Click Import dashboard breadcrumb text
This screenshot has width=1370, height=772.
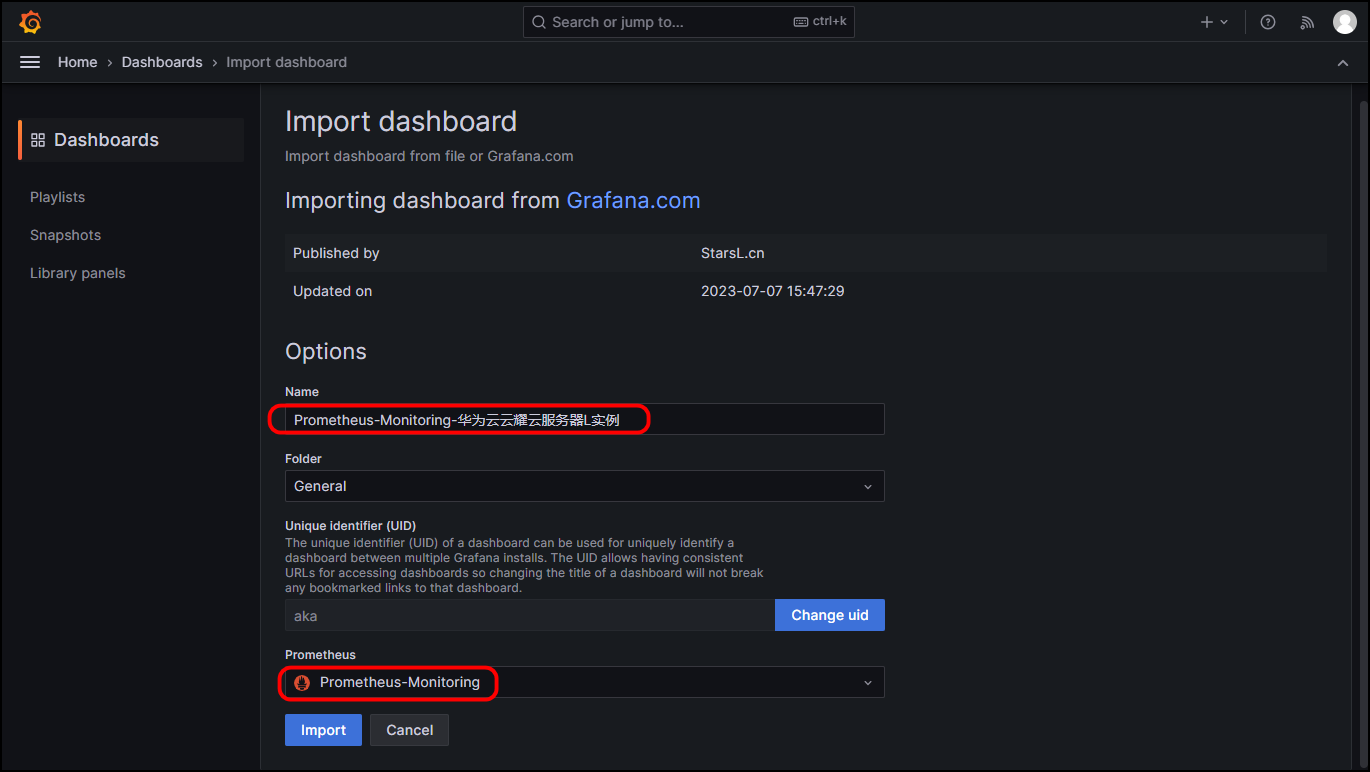click(287, 62)
